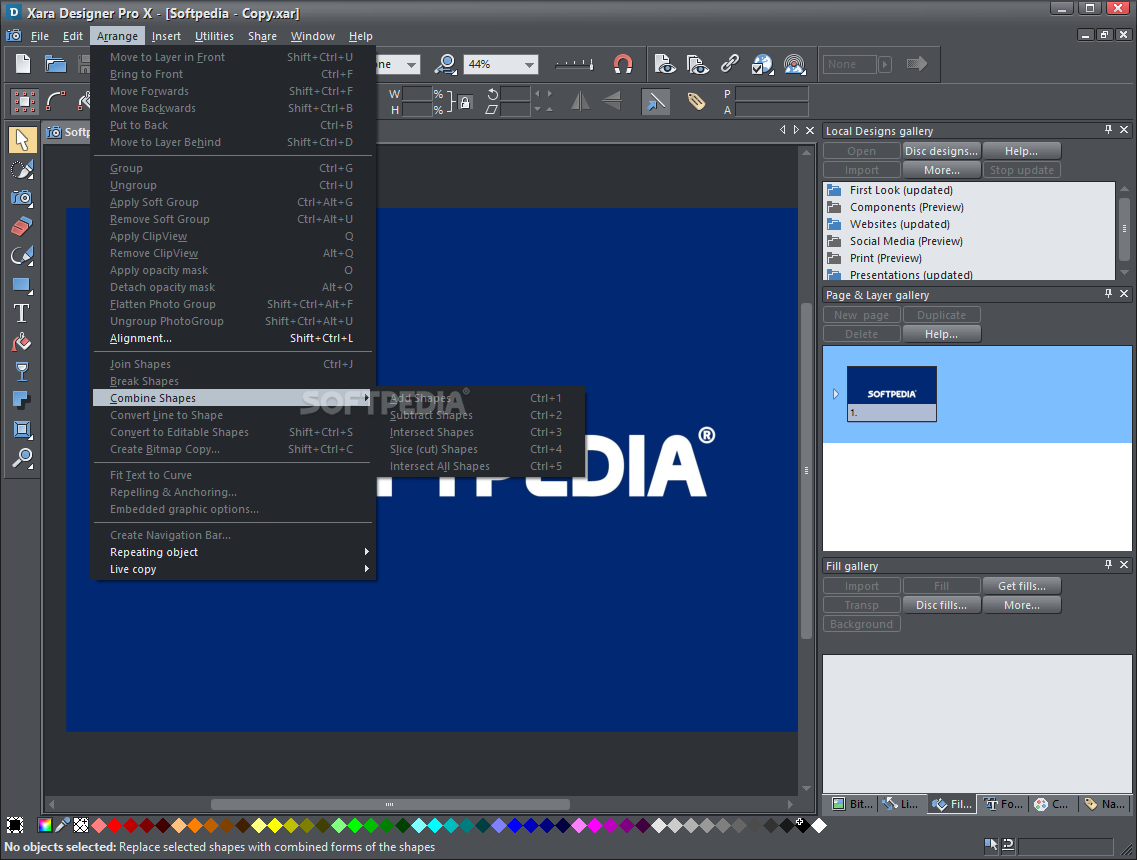
Task: Open the Social Media (Preview) folder
Action: (906, 241)
